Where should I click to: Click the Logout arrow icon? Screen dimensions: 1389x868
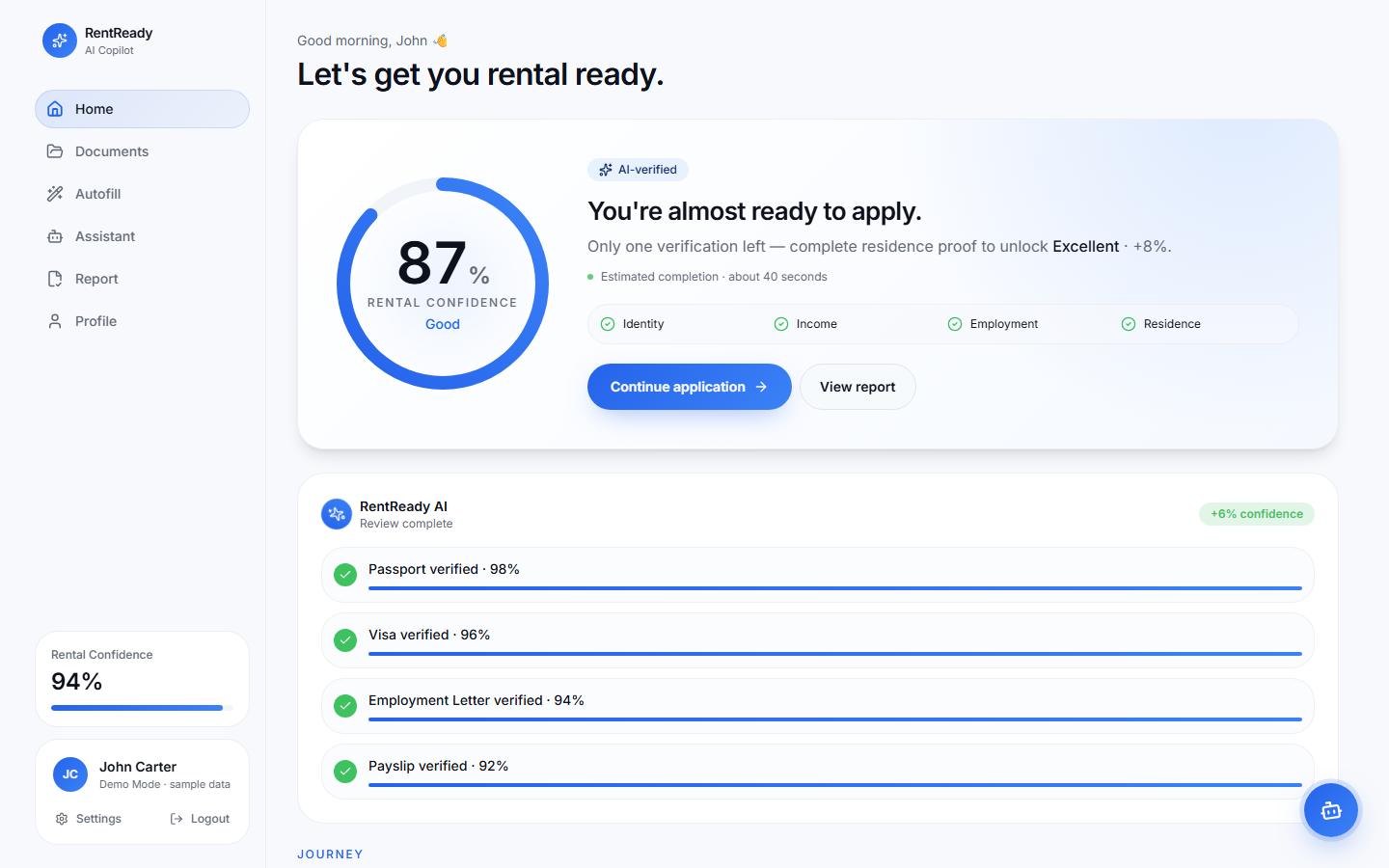(177, 819)
